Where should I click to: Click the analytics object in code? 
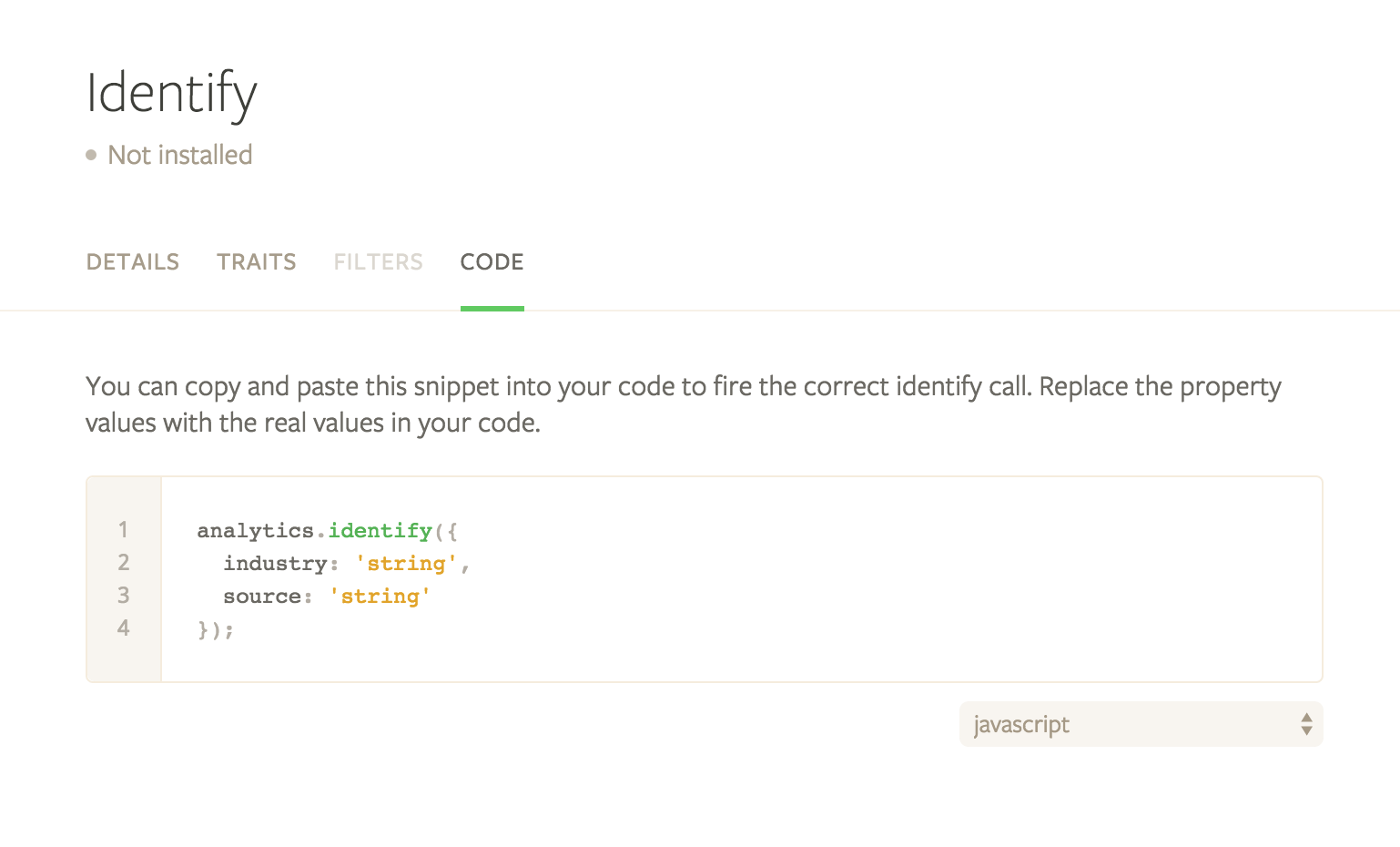(x=256, y=531)
